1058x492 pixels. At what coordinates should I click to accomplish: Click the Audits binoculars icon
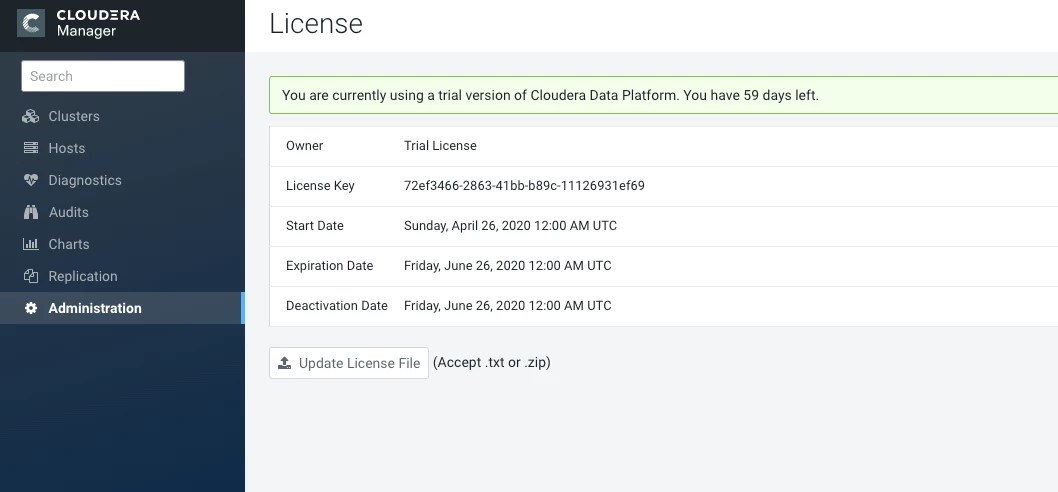[30, 212]
